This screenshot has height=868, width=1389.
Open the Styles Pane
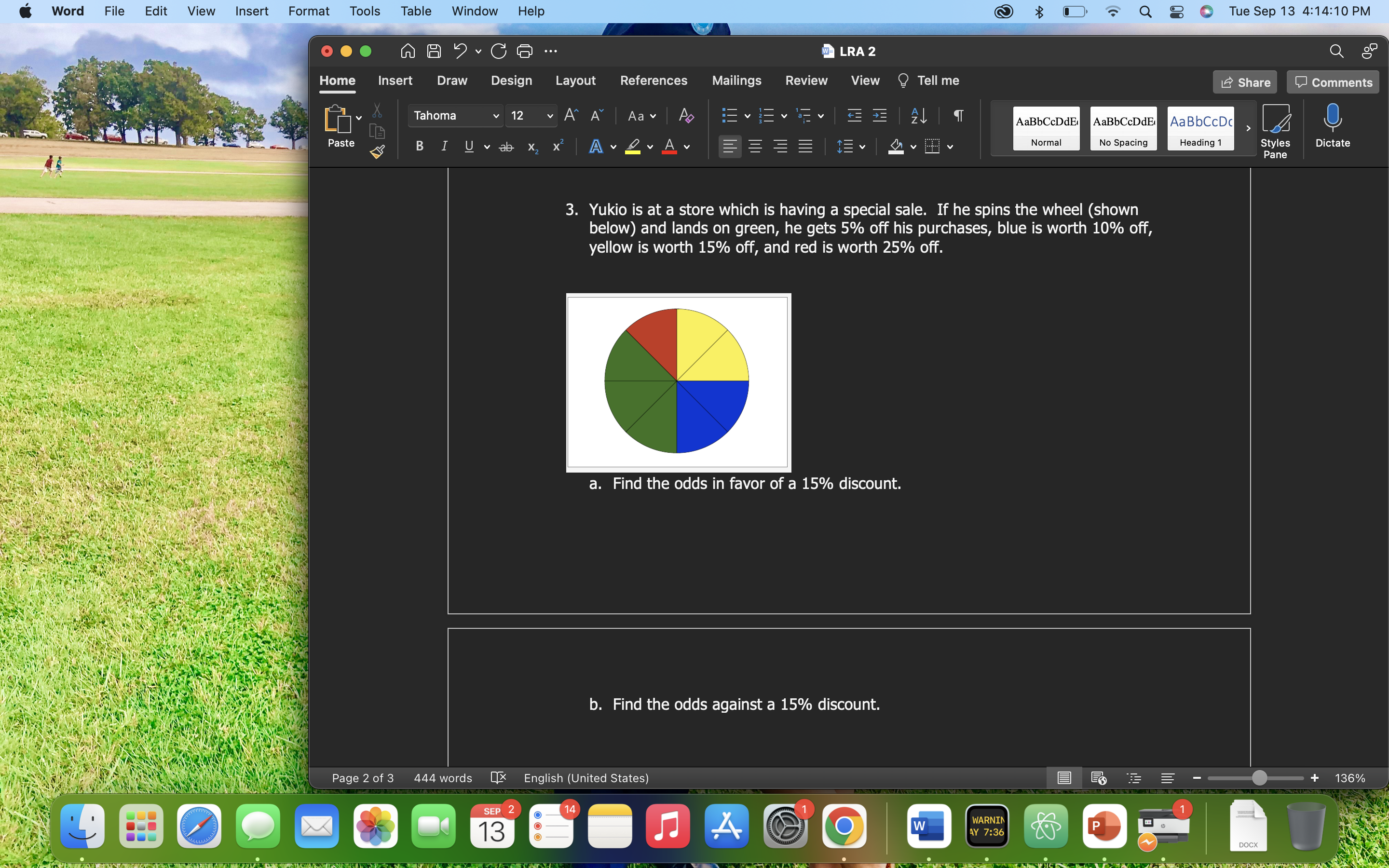click(x=1276, y=129)
